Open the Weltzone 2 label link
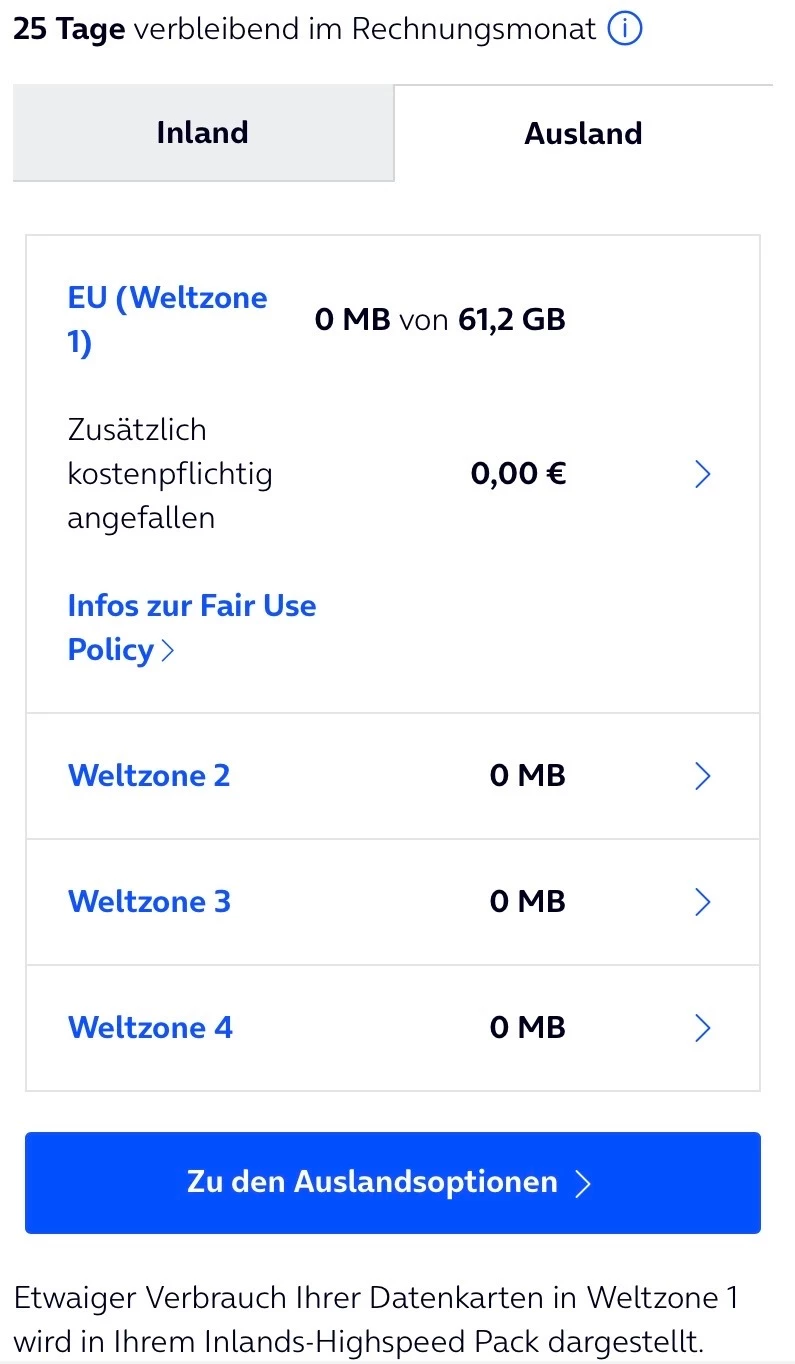Viewport: 795px width, 1364px height. (x=149, y=775)
